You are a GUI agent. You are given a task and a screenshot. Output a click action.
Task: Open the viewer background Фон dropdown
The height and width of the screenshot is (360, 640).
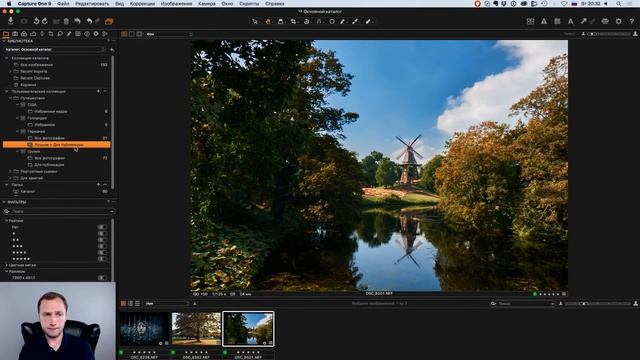pyautogui.click(x=169, y=34)
